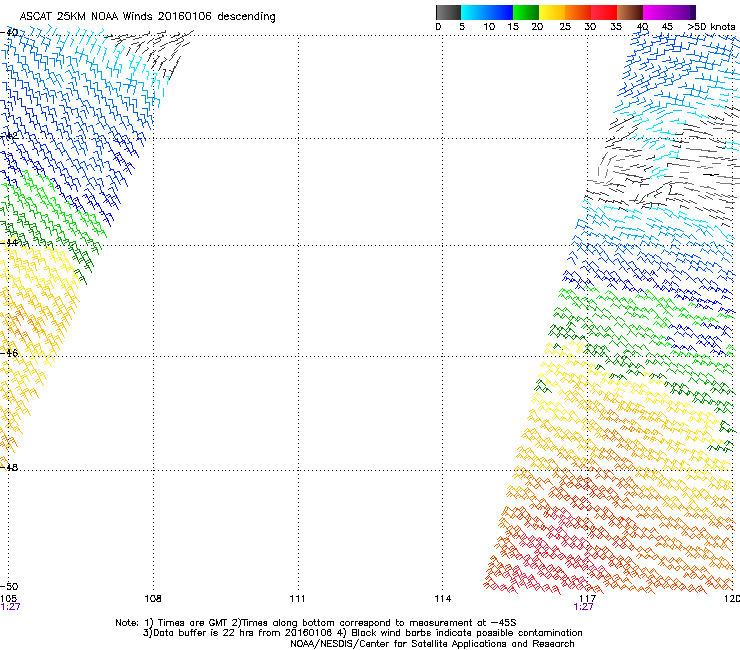Viewport: 740px width, 650px height.
Task: Click the '117' longitude axis label
Action: [x=588, y=599]
